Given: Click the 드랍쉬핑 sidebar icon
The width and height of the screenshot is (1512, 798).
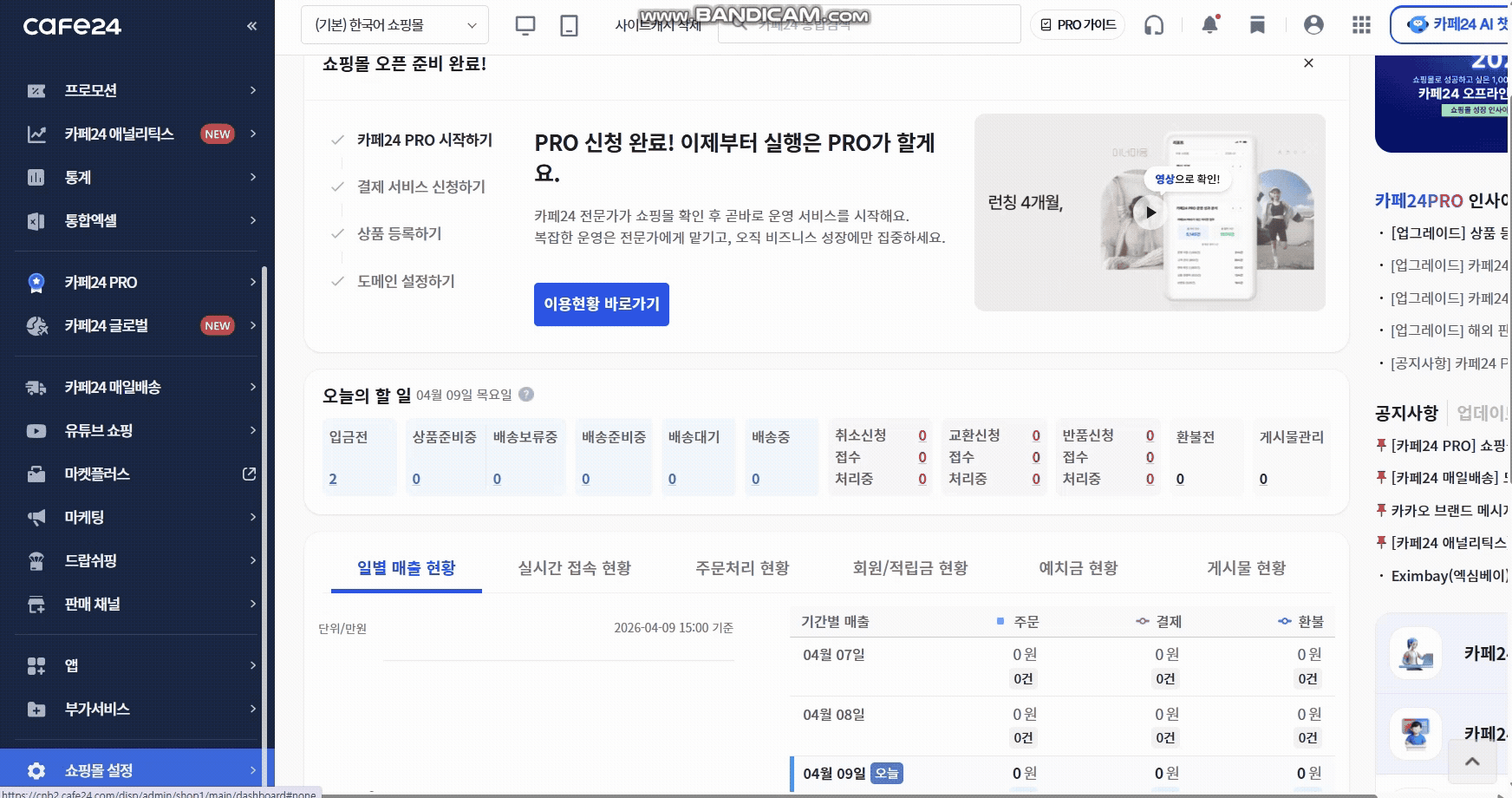Looking at the screenshot, I should click(36, 560).
